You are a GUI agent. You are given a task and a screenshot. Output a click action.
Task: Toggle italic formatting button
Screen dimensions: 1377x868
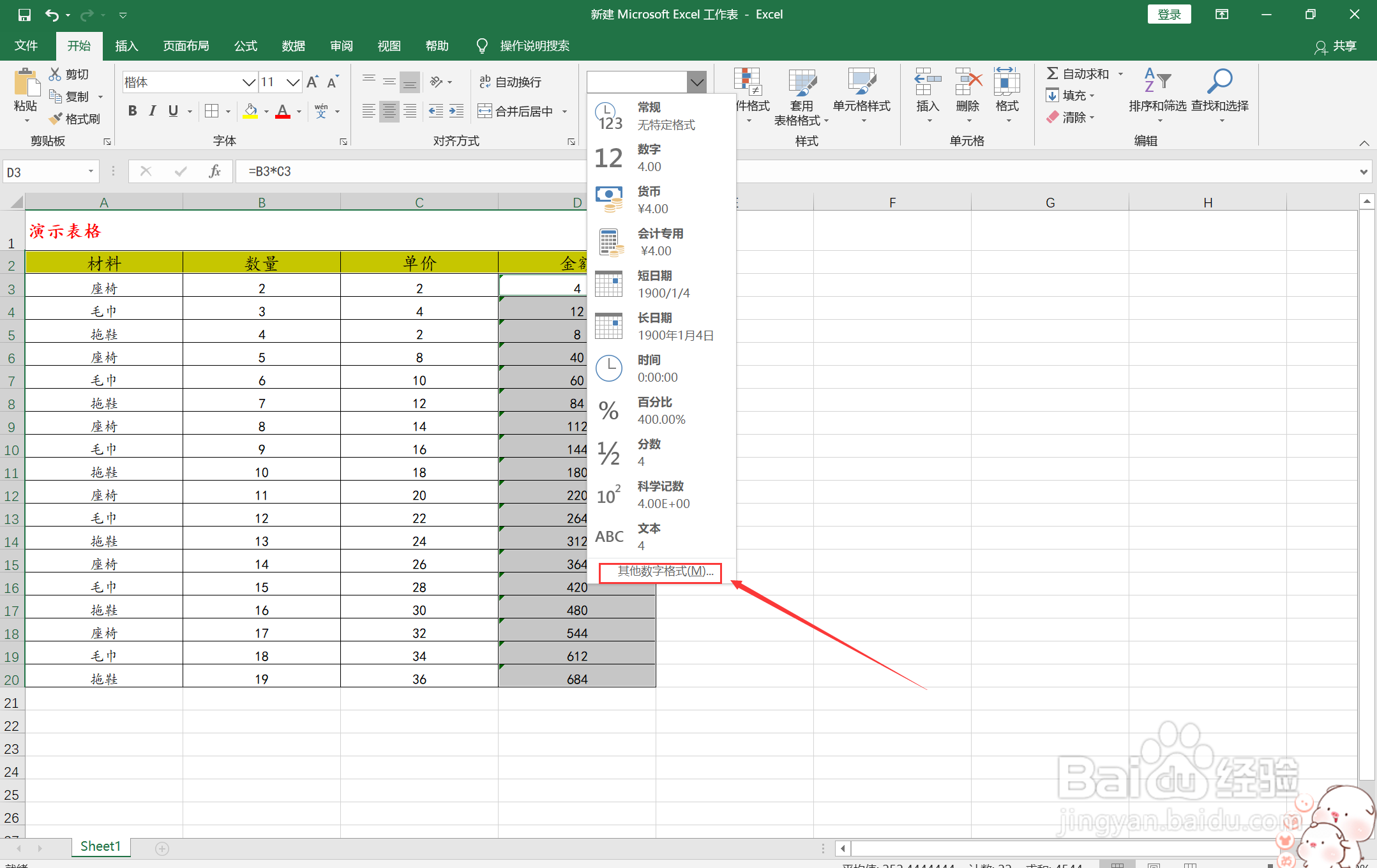(152, 111)
